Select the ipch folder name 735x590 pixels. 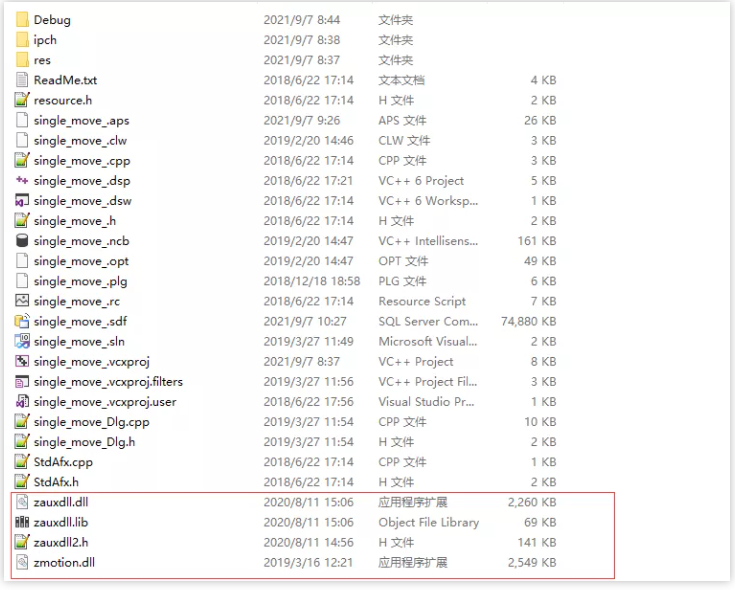(x=45, y=40)
